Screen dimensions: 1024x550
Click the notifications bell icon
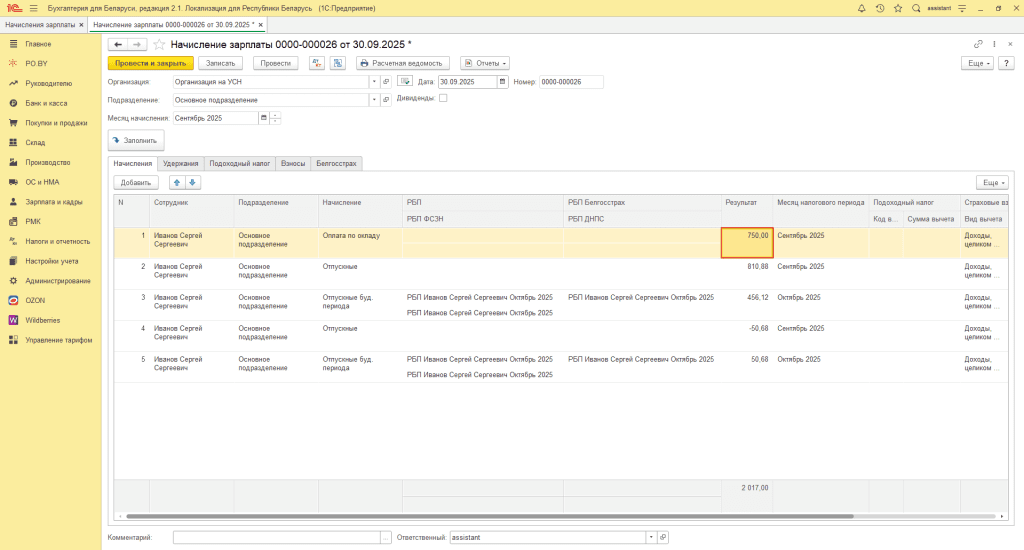pos(862,8)
